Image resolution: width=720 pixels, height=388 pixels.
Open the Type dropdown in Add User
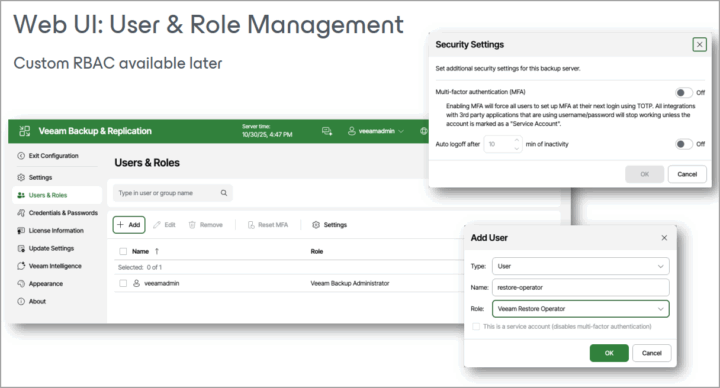581,266
